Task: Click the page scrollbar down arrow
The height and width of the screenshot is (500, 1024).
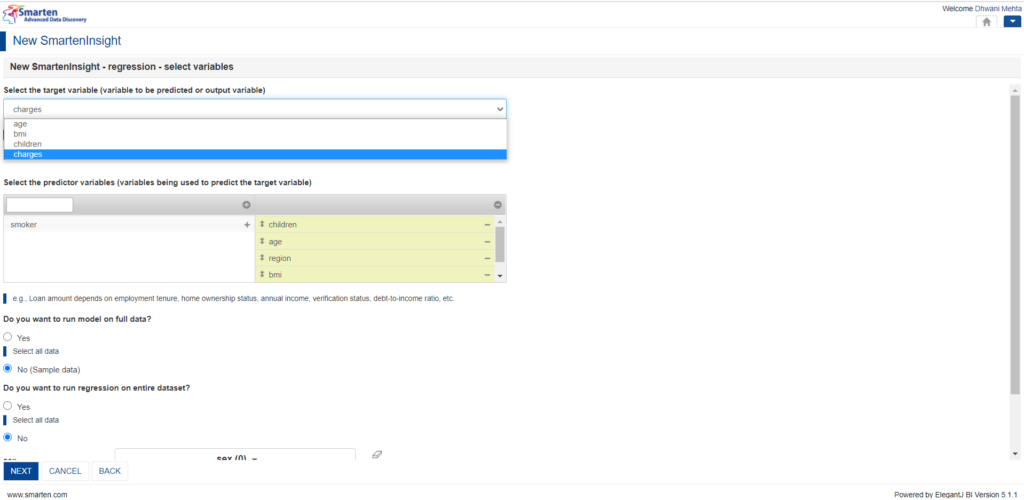Action: pyautogui.click(x=1015, y=454)
